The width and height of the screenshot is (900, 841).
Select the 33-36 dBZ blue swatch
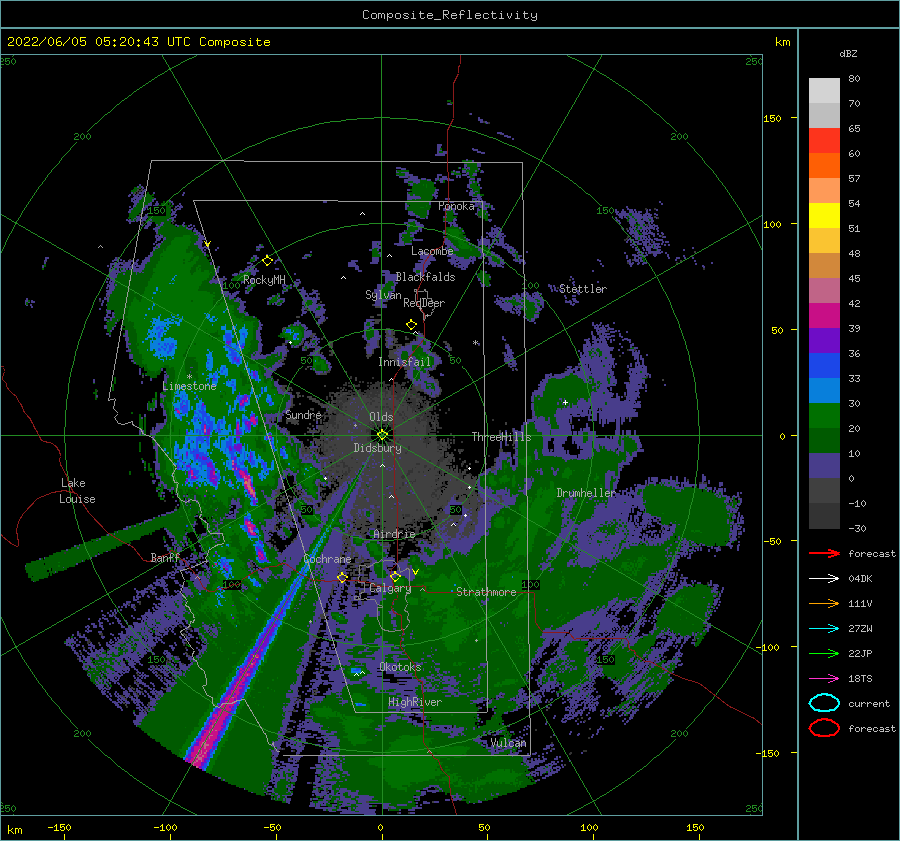click(824, 365)
